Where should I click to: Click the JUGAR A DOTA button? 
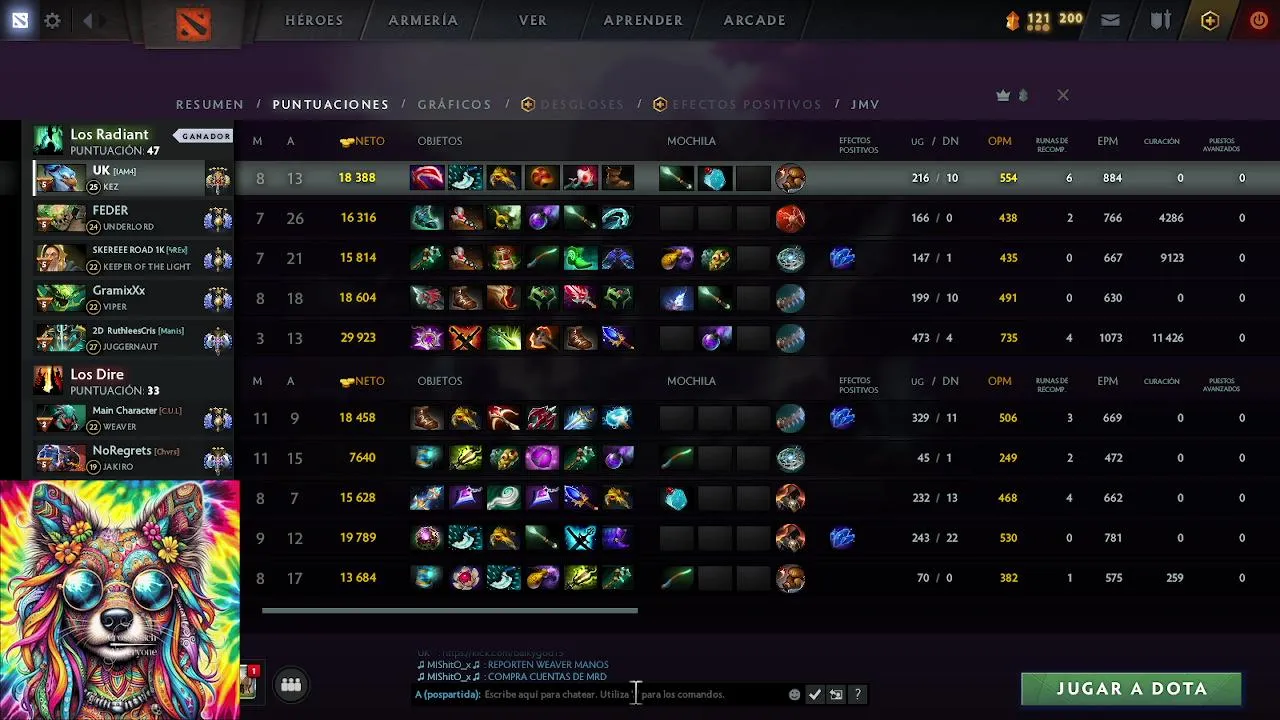[1131, 689]
